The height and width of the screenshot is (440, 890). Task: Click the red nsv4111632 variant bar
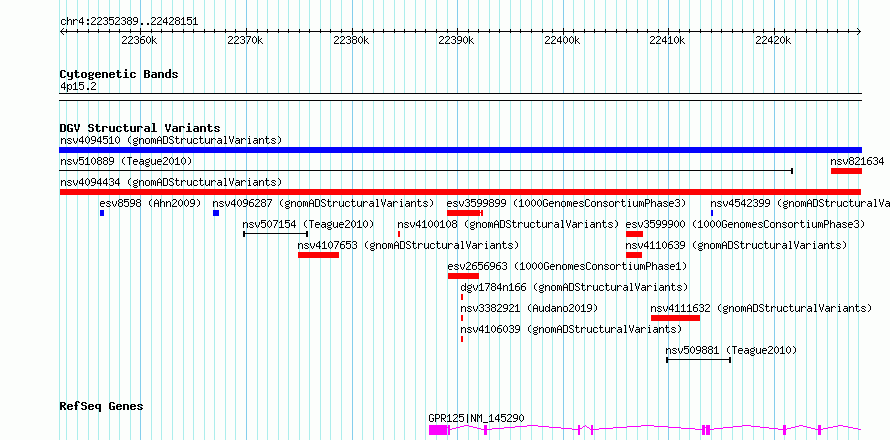[x=675, y=318]
